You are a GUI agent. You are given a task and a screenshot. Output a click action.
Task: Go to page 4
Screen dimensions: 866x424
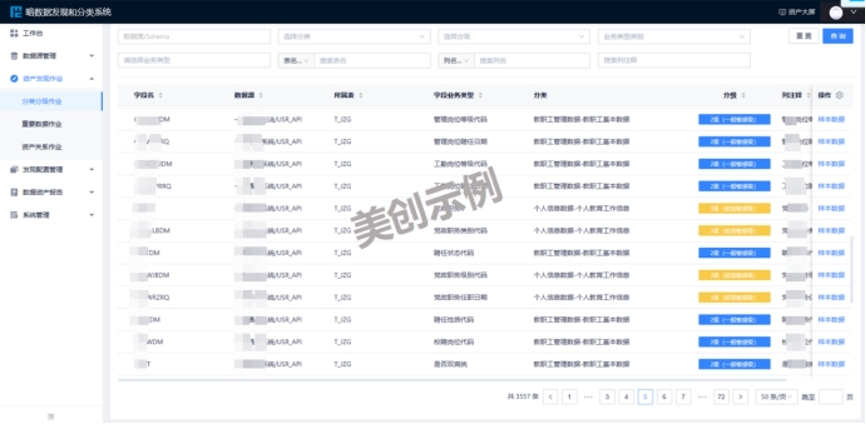(626, 396)
